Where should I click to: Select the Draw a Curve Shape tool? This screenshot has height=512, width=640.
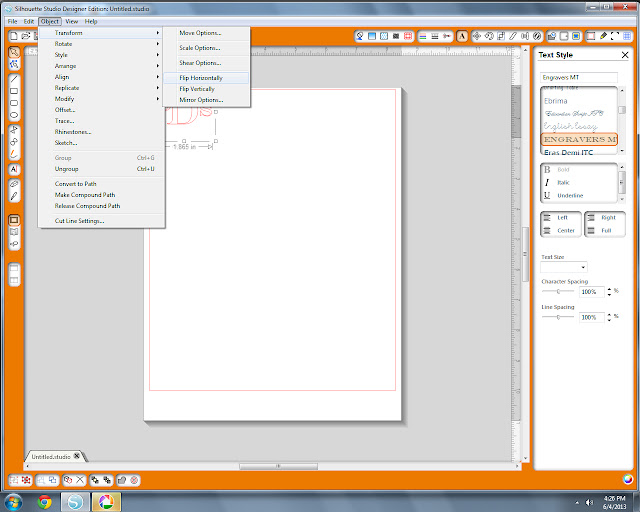click(14, 142)
